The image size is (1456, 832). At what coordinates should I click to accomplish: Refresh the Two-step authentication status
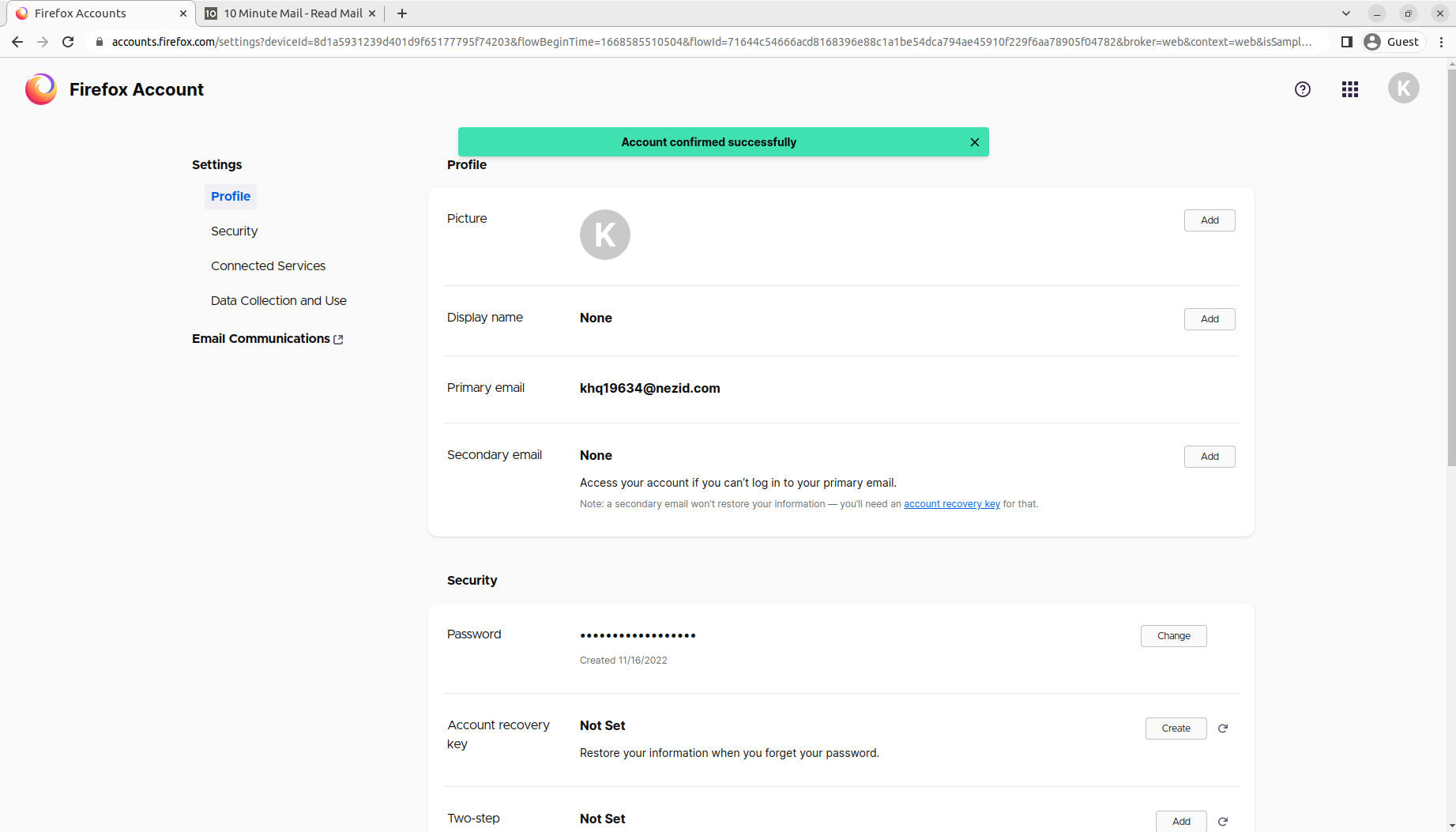click(x=1223, y=821)
